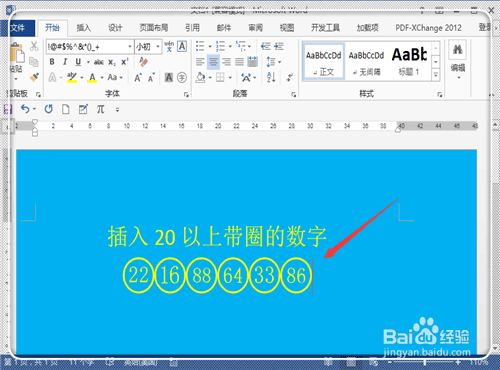Sort paragraphs A to Z icon
Screen dimensions: 500x370
[271, 78]
